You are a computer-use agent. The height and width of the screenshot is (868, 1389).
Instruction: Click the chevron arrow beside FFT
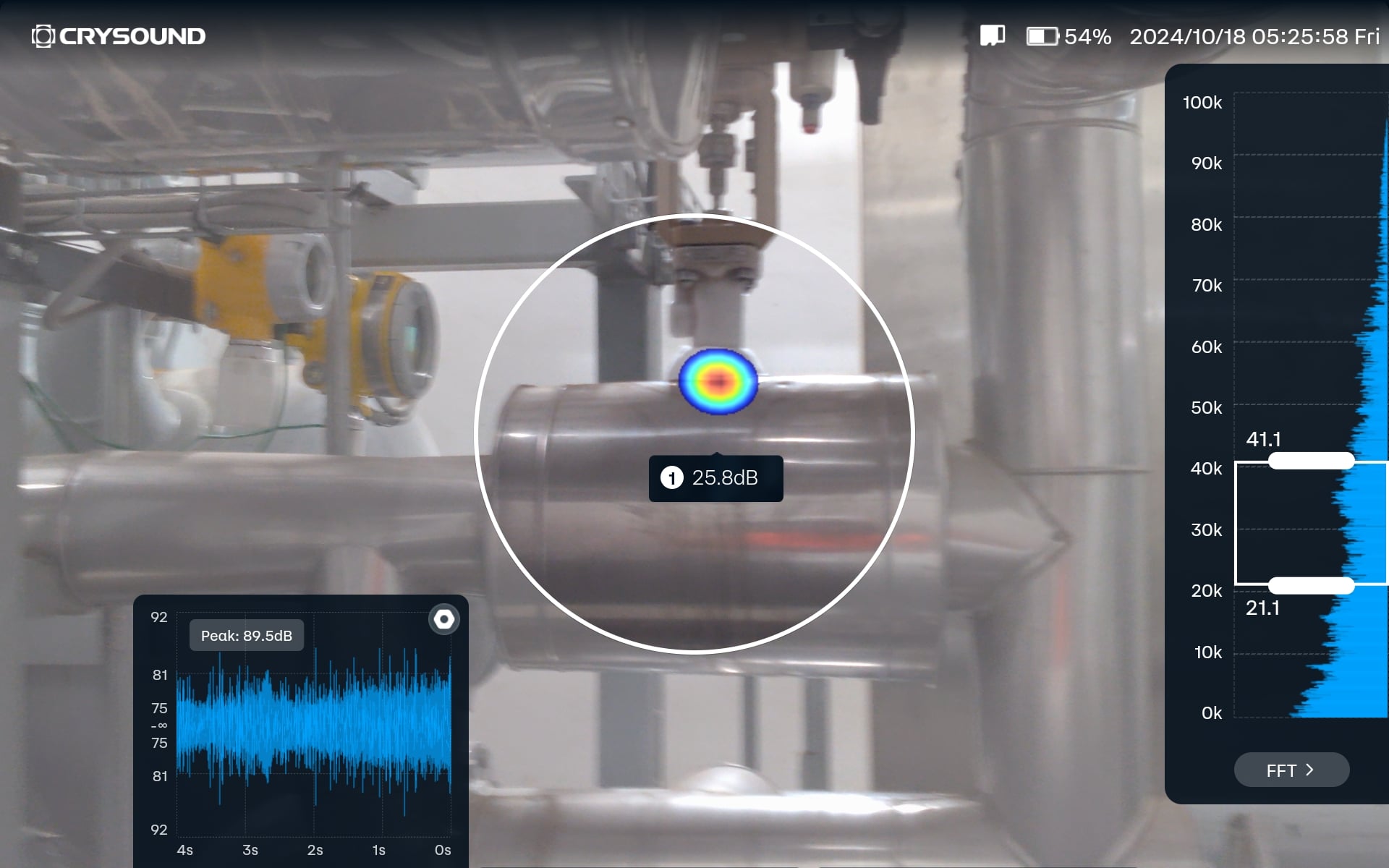[x=1309, y=770]
